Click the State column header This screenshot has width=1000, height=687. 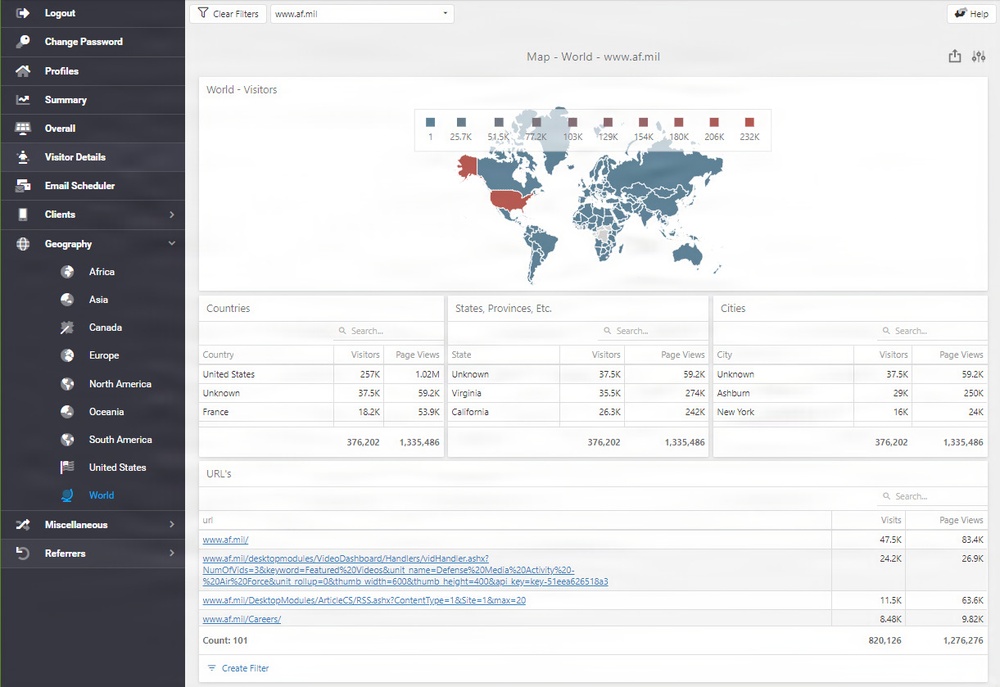pos(462,355)
